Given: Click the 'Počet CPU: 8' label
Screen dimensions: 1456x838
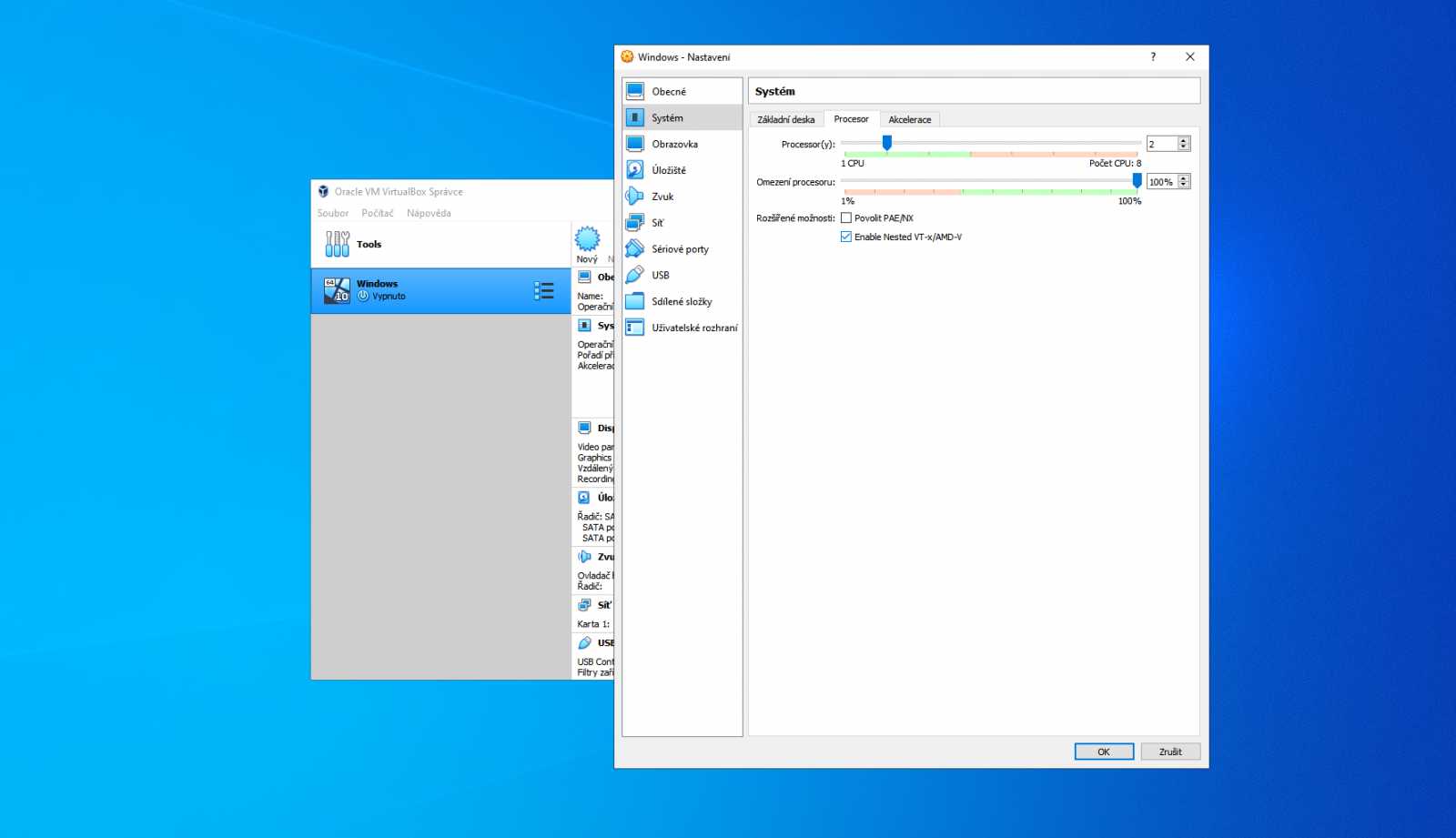Looking at the screenshot, I should (x=1115, y=164).
